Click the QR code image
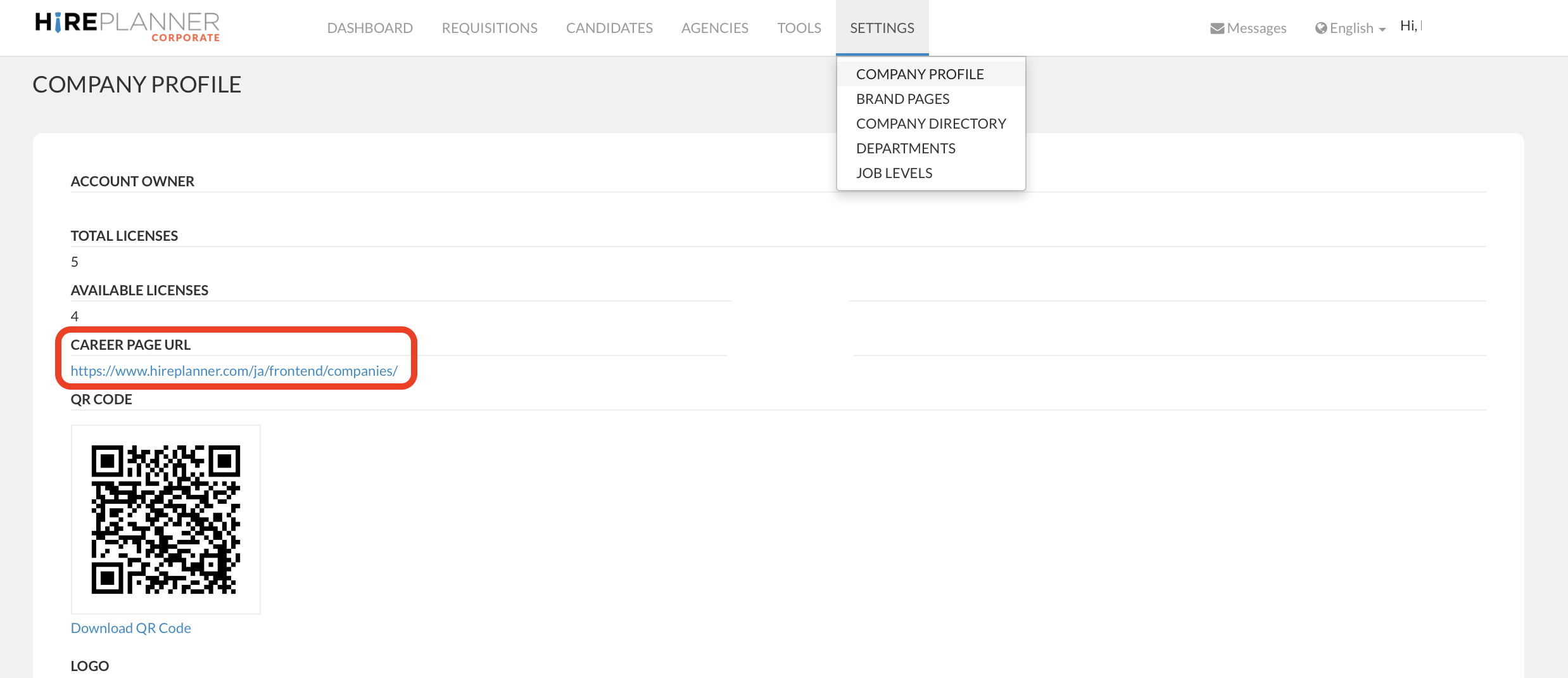 click(165, 519)
